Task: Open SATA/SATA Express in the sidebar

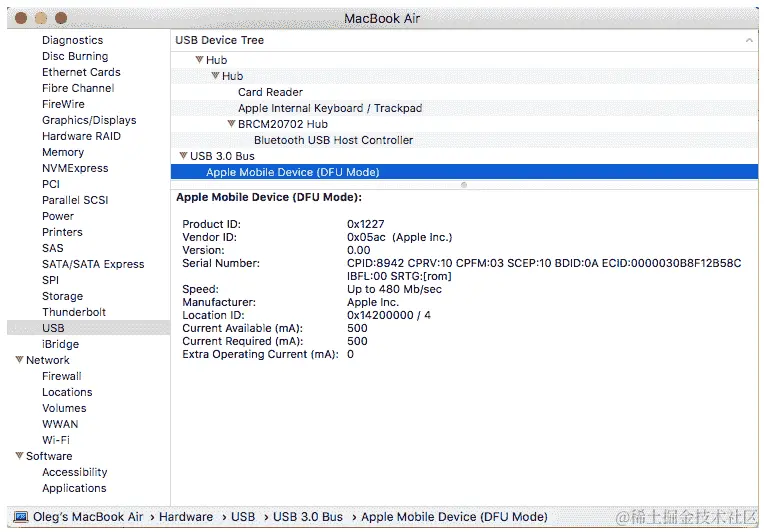Action: 93,264
